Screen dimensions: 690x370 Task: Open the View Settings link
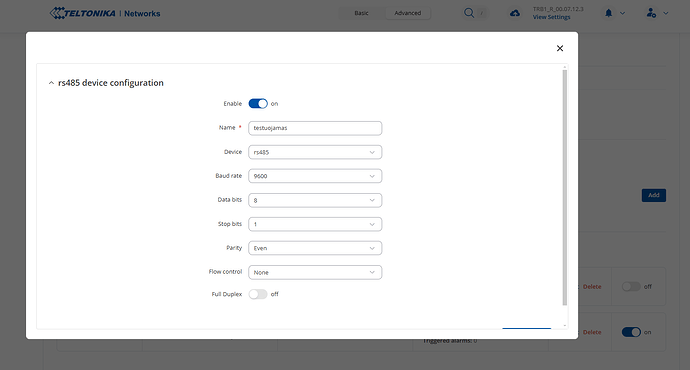pyautogui.click(x=551, y=17)
